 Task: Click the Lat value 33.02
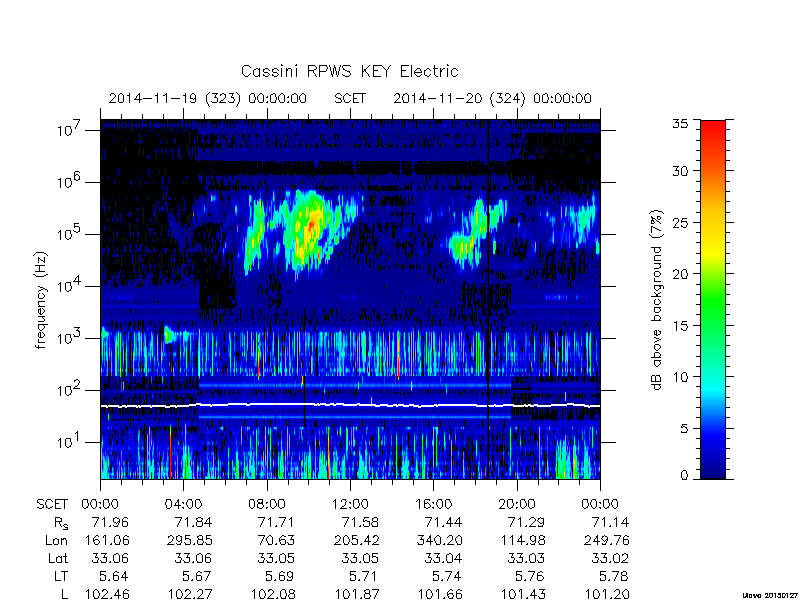point(610,559)
